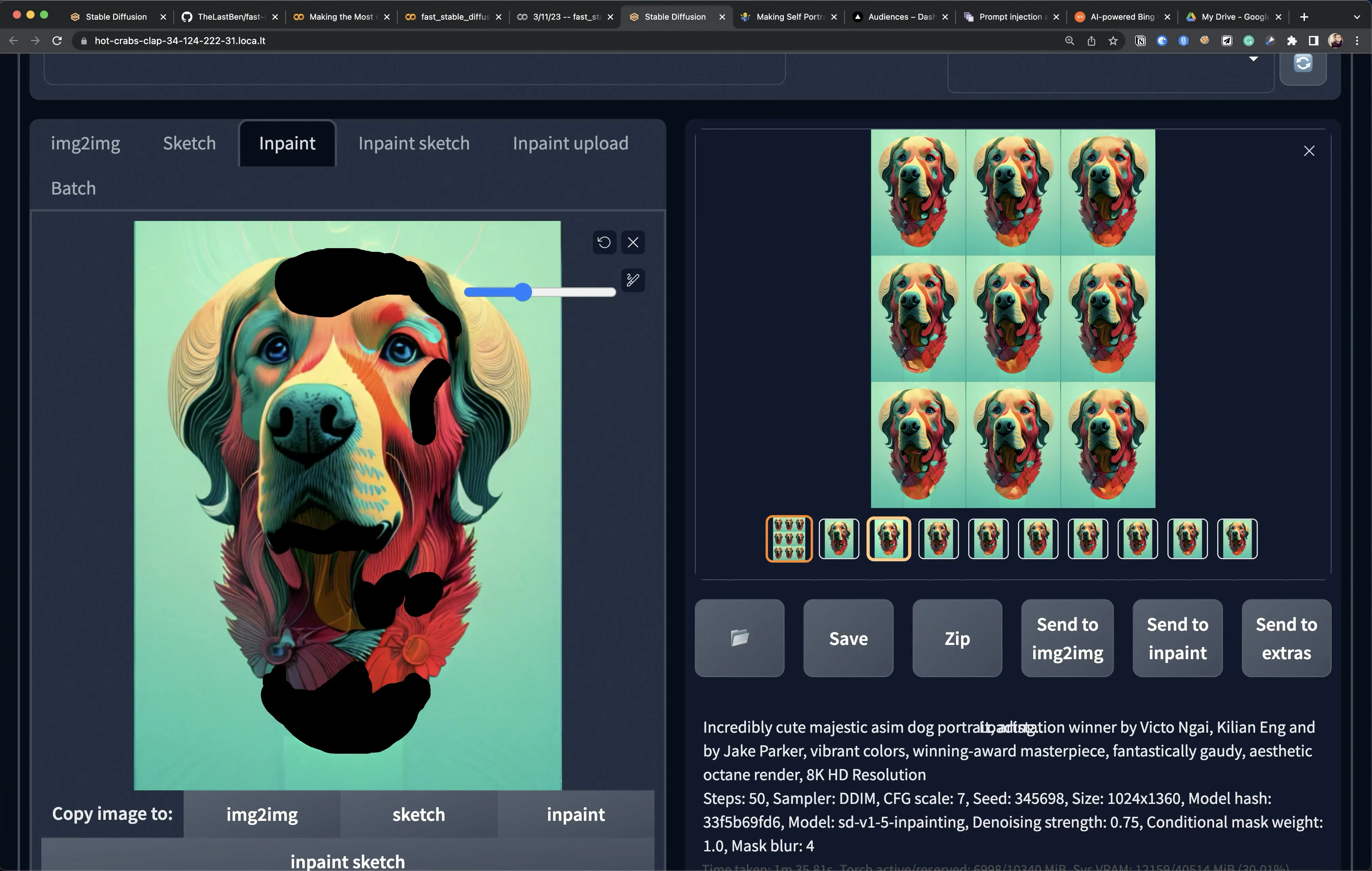Open the checkpoint dropdown arrow
Image resolution: width=1372 pixels, height=871 pixels.
pos(1253,59)
